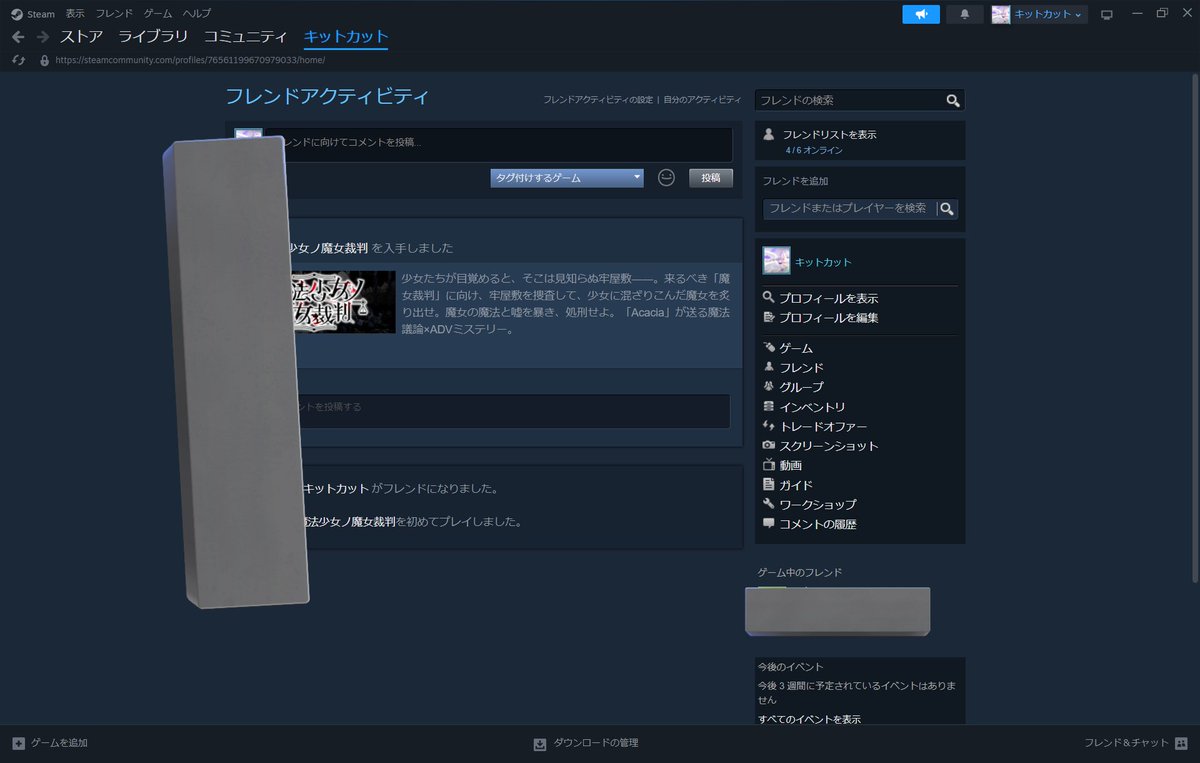Image resolution: width=1200 pixels, height=763 pixels.
Task: Open グループ in the sidebar
Action: click(x=802, y=387)
